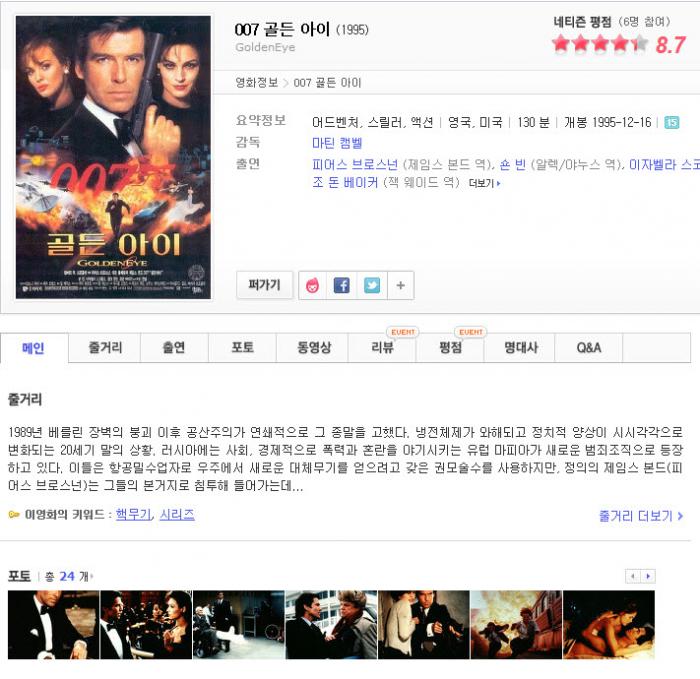Open all 24 photos count link
Image resolution: width=700 pixels, height=679 pixels.
pyautogui.click(x=67, y=576)
